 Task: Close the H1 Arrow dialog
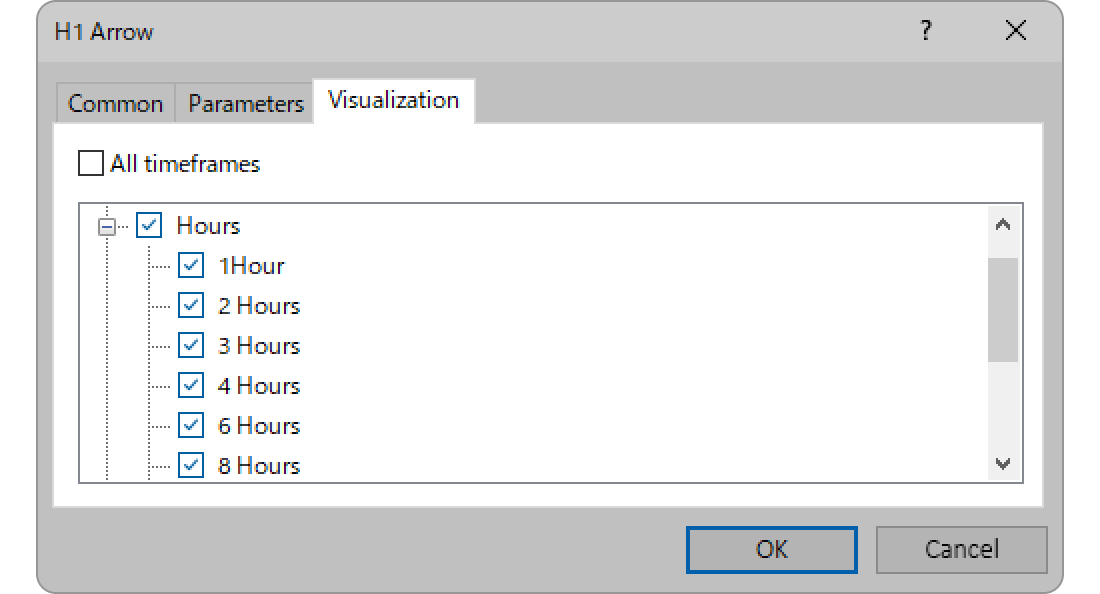tap(1015, 31)
